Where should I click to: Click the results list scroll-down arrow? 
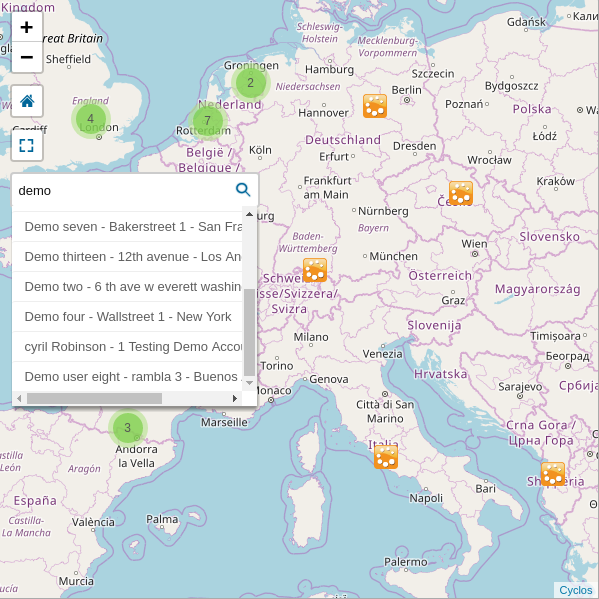[249, 382]
